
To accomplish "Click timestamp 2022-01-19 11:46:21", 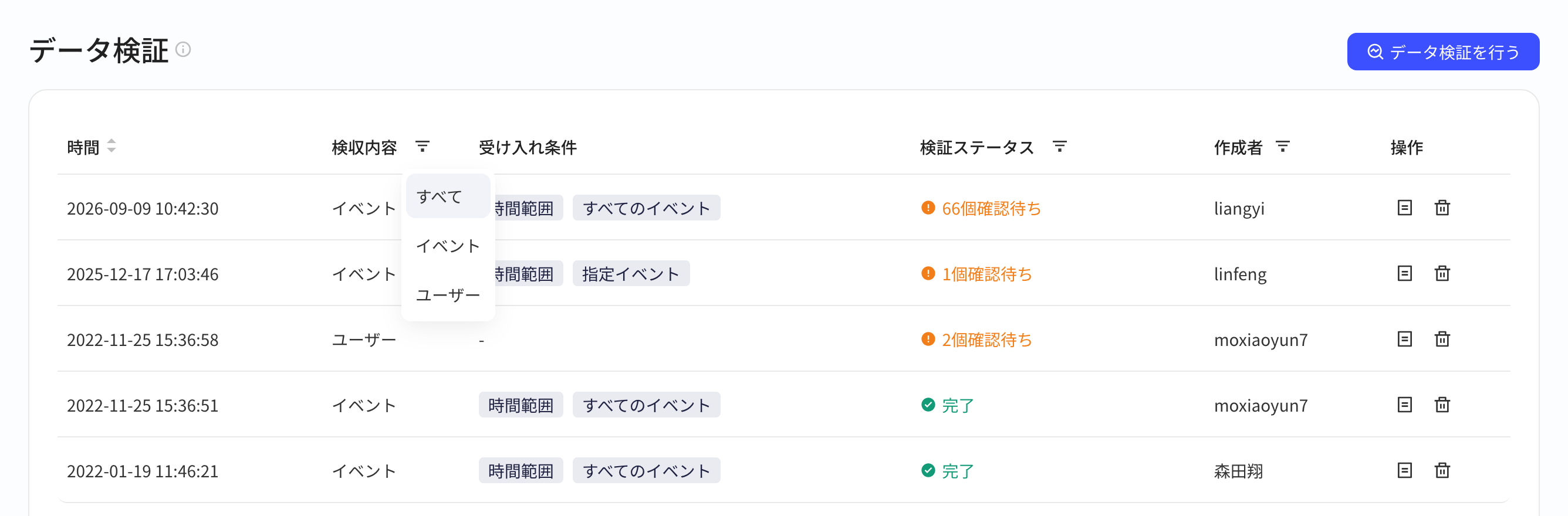I will click(143, 471).
